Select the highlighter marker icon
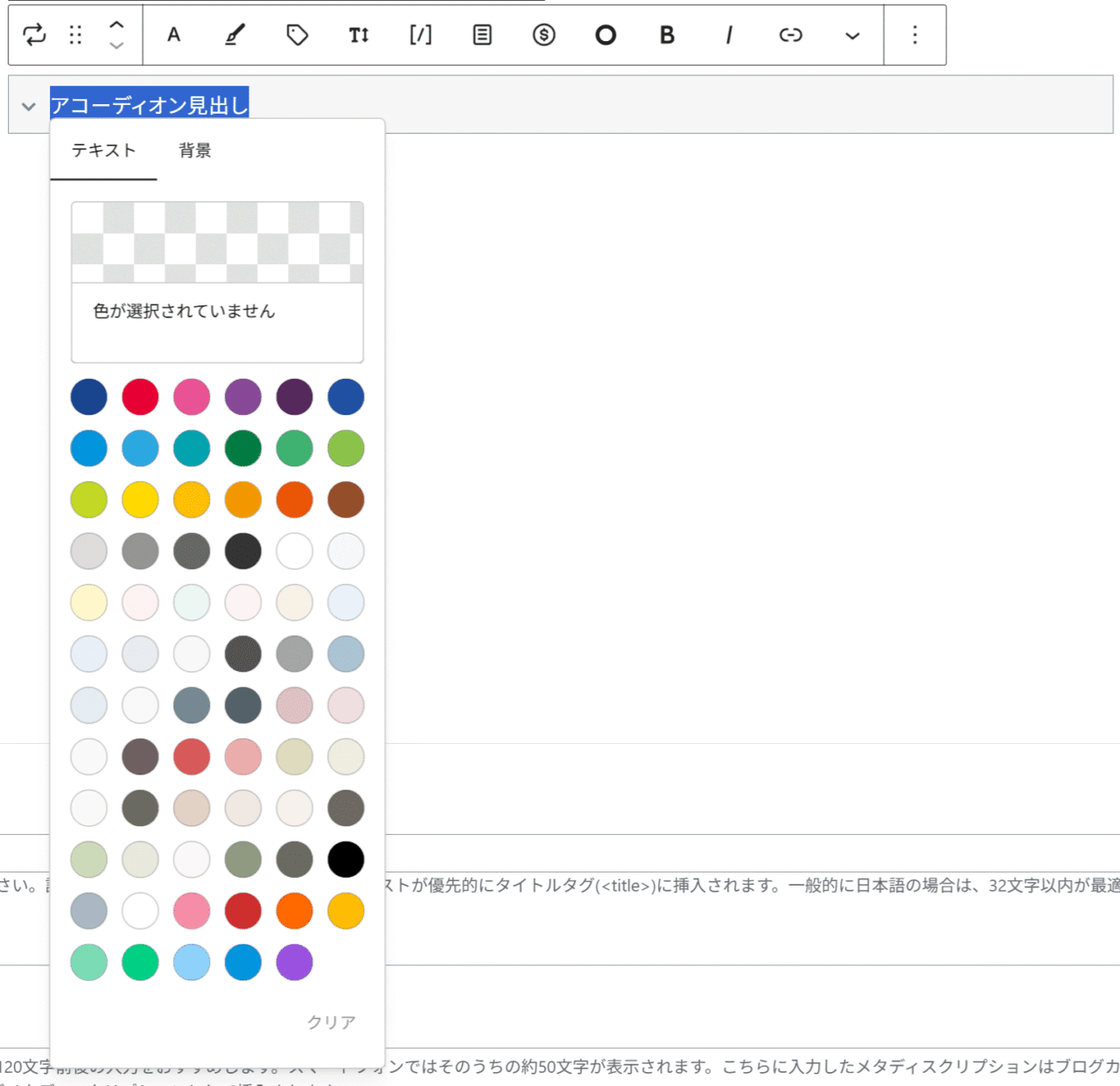The height and width of the screenshot is (1086, 1120). click(x=235, y=35)
